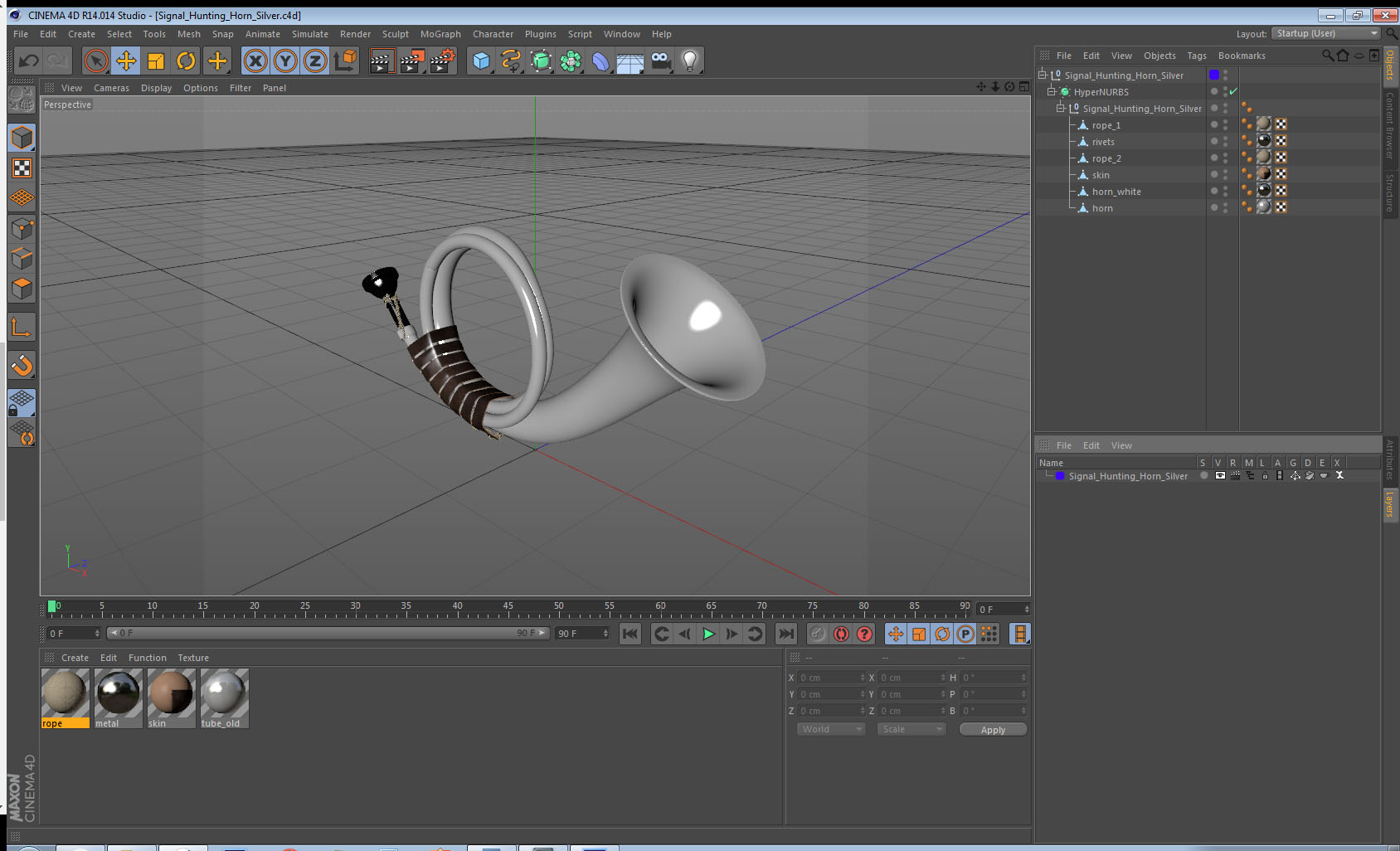
Task: Add a Light object from toolbar
Action: pos(689,61)
